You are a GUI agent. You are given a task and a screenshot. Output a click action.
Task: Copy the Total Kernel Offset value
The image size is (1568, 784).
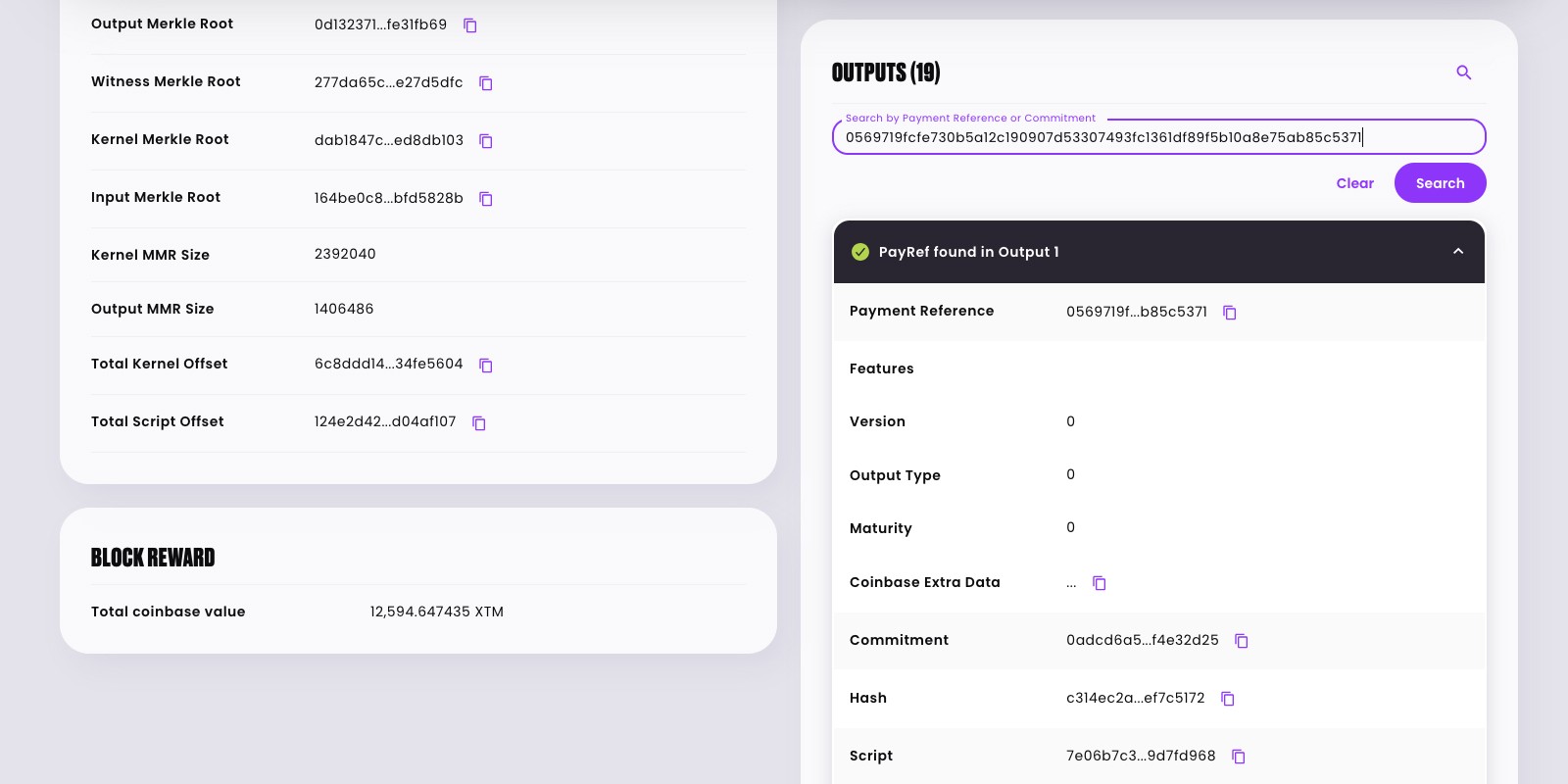pyautogui.click(x=486, y=366)
